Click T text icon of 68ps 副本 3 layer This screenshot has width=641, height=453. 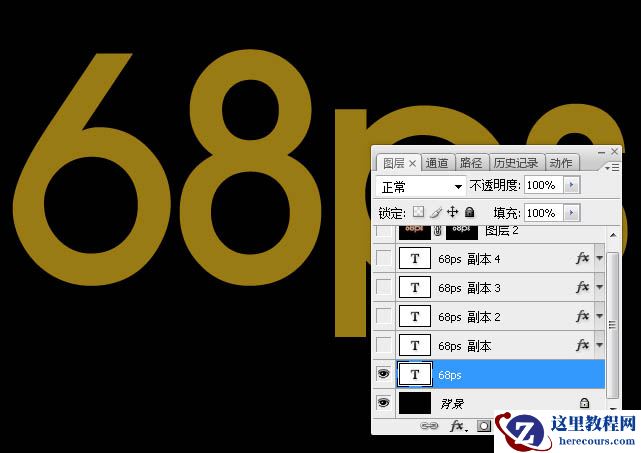coord(415,287)
